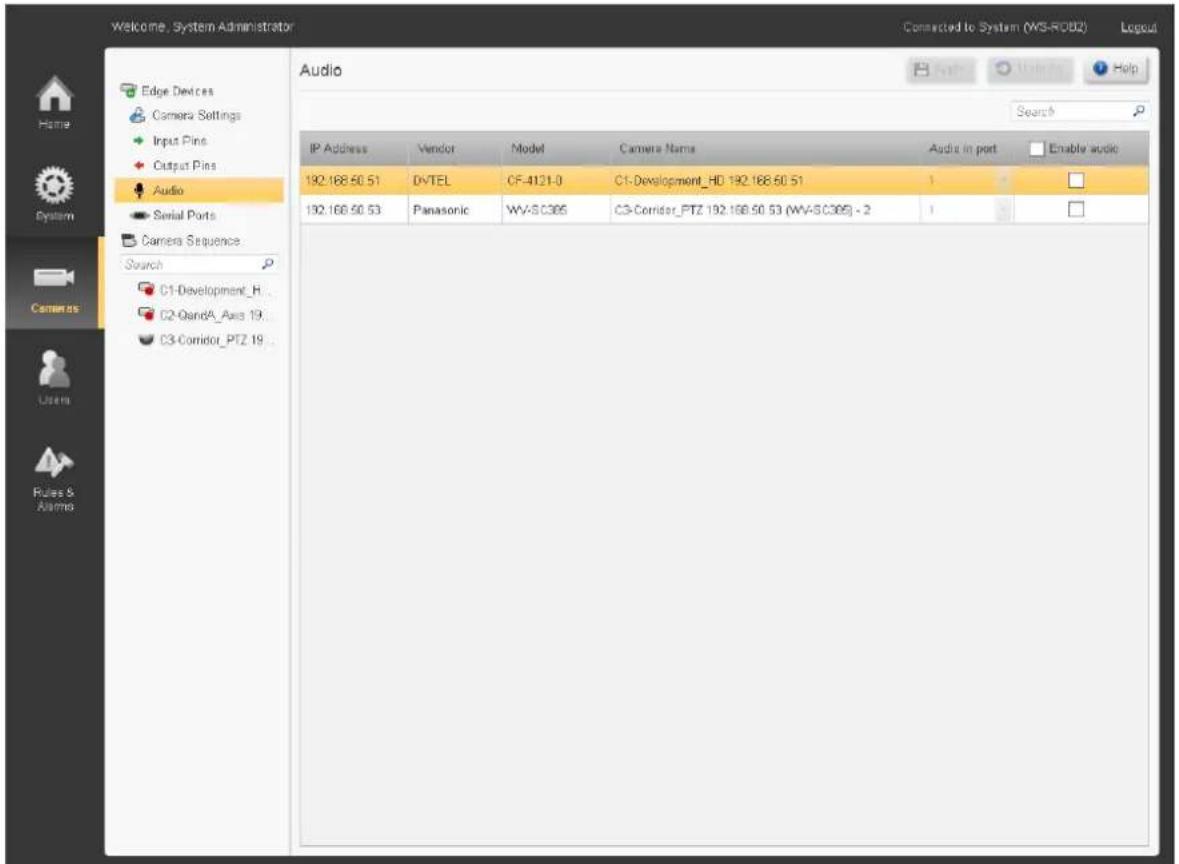The width and height of the screenshot is (1179, 864).
Task: Select Output Pins in the tree
Action: click(184, 165)
